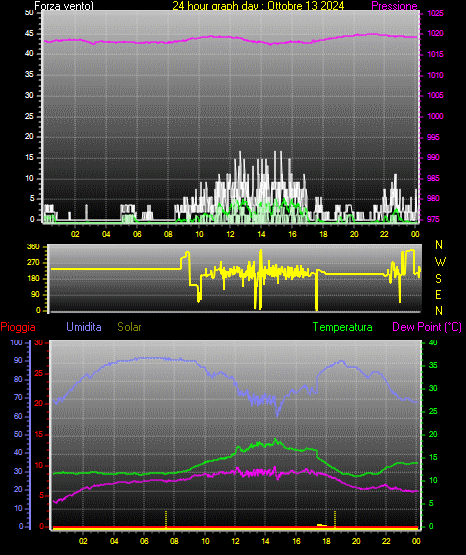Click 5 on the green temperature axis
This screenshot has width=466, height=555.
(431, 503)
